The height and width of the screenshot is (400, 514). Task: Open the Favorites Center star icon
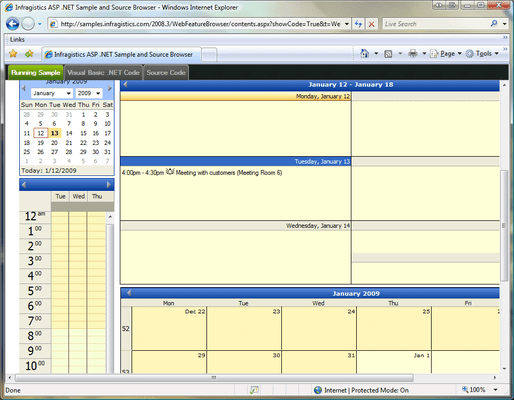pos(13,54)
